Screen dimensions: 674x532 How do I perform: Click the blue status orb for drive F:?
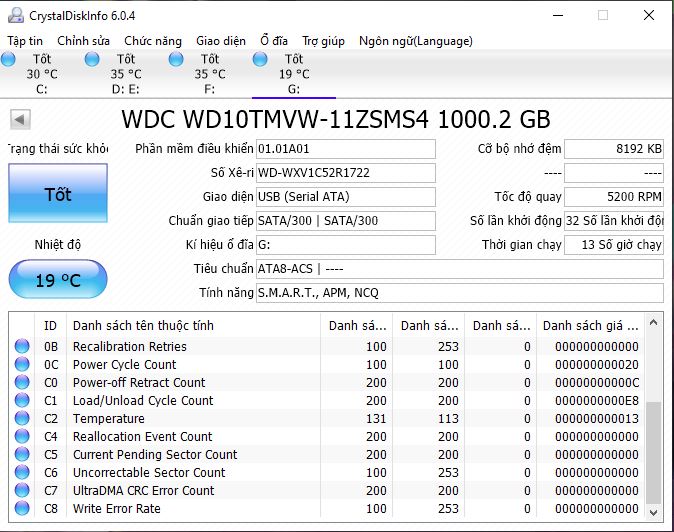[176, 59]
